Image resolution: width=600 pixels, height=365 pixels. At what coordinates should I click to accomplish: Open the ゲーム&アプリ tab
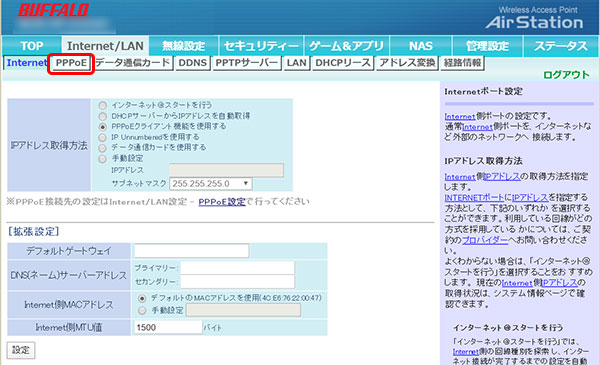pyautogui.click(x=346, y=46)
